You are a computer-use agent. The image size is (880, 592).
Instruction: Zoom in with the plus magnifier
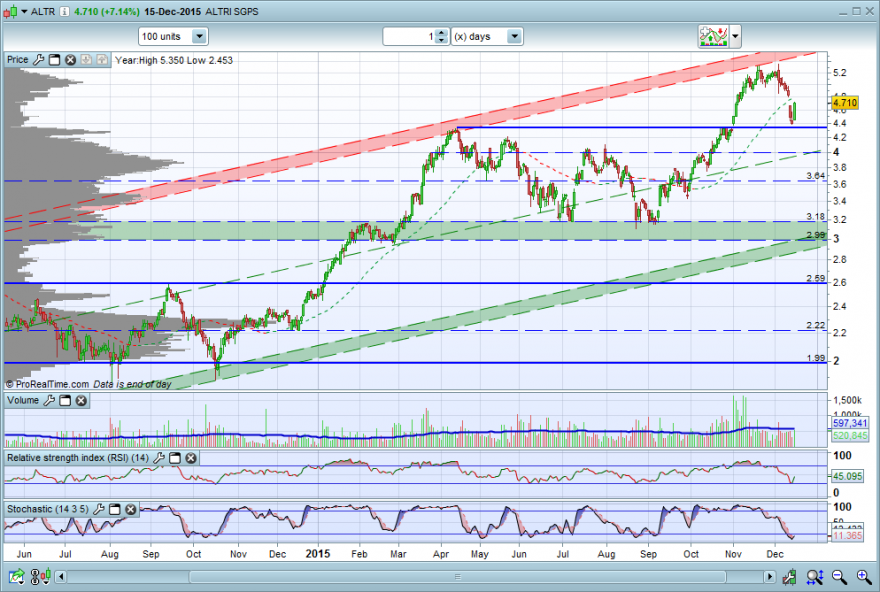click(x=864, y=576)
